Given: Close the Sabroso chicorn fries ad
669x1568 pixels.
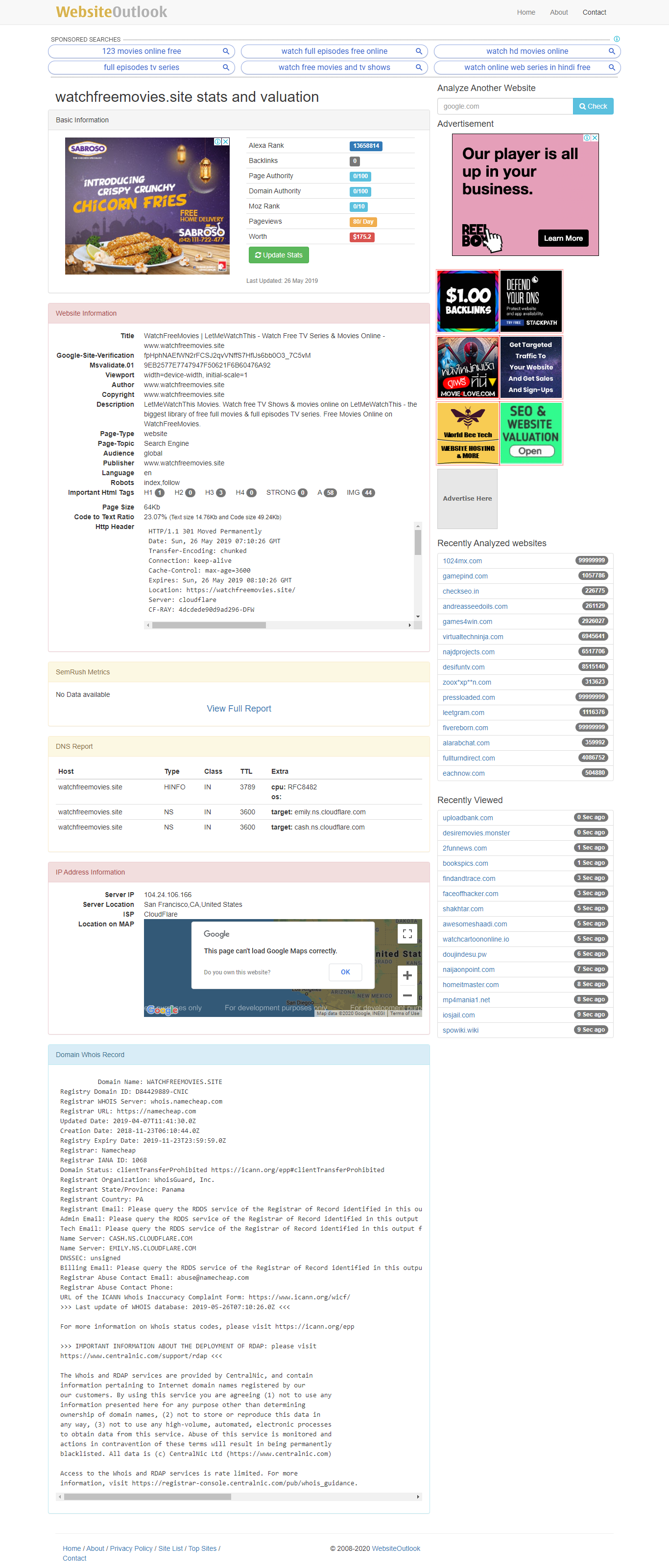Looking at the screenshot, I should (226, 141).
